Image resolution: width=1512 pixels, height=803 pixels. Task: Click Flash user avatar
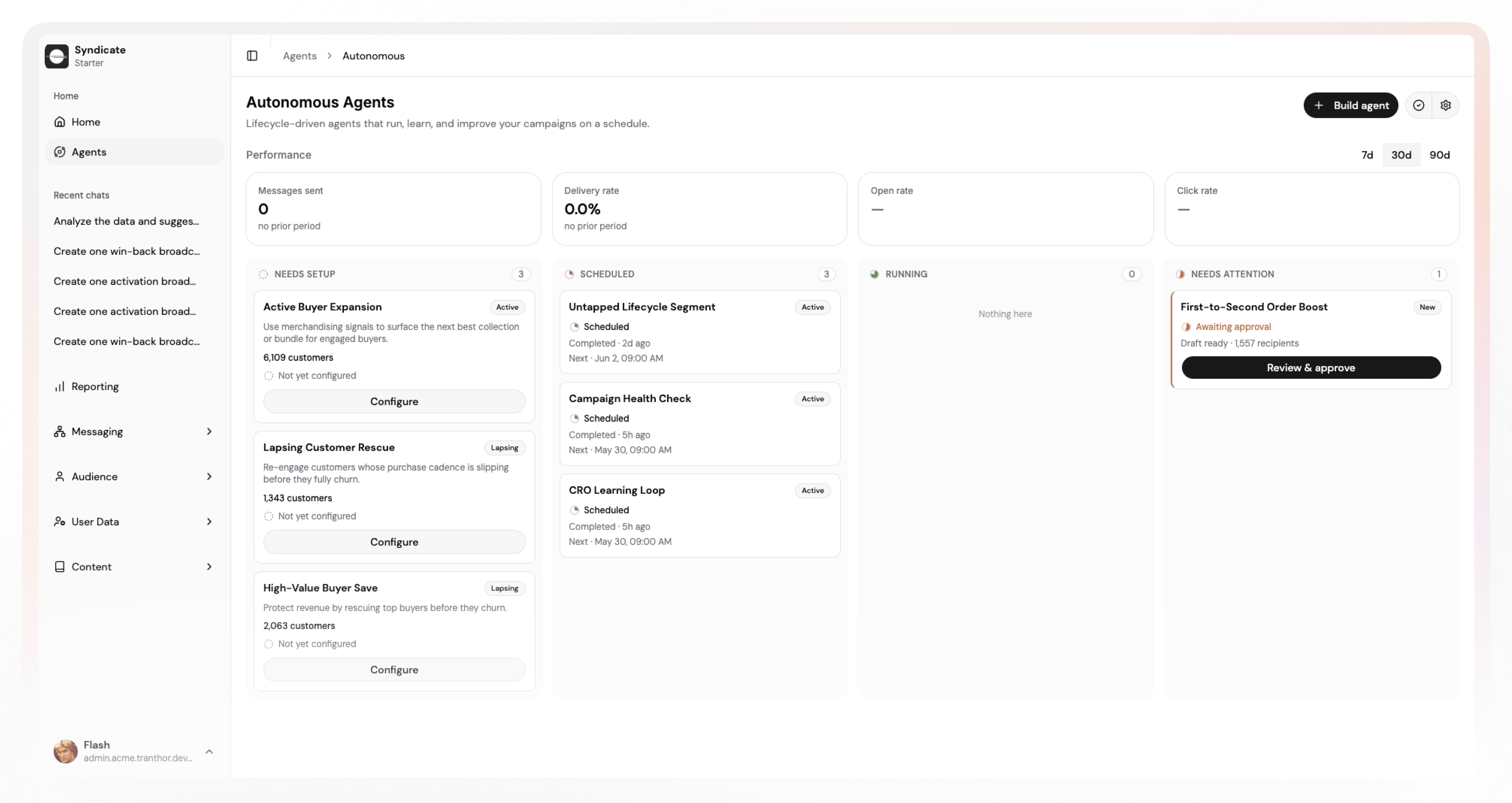pyautogui.click(x=66, y=751)
